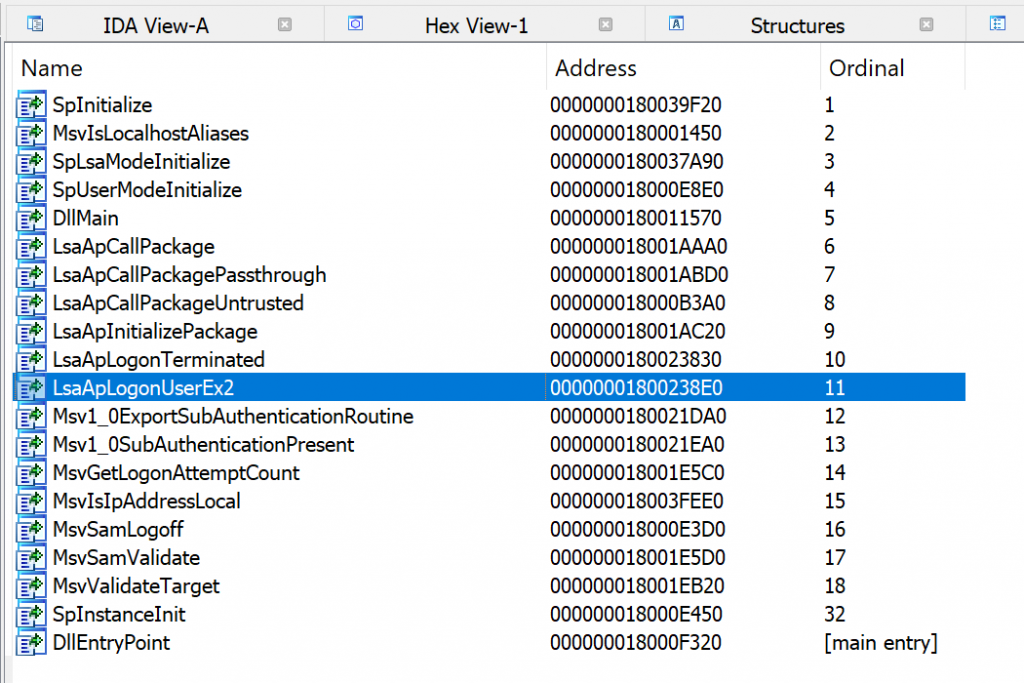Open the Hex View-1 tab

[476, 26]
